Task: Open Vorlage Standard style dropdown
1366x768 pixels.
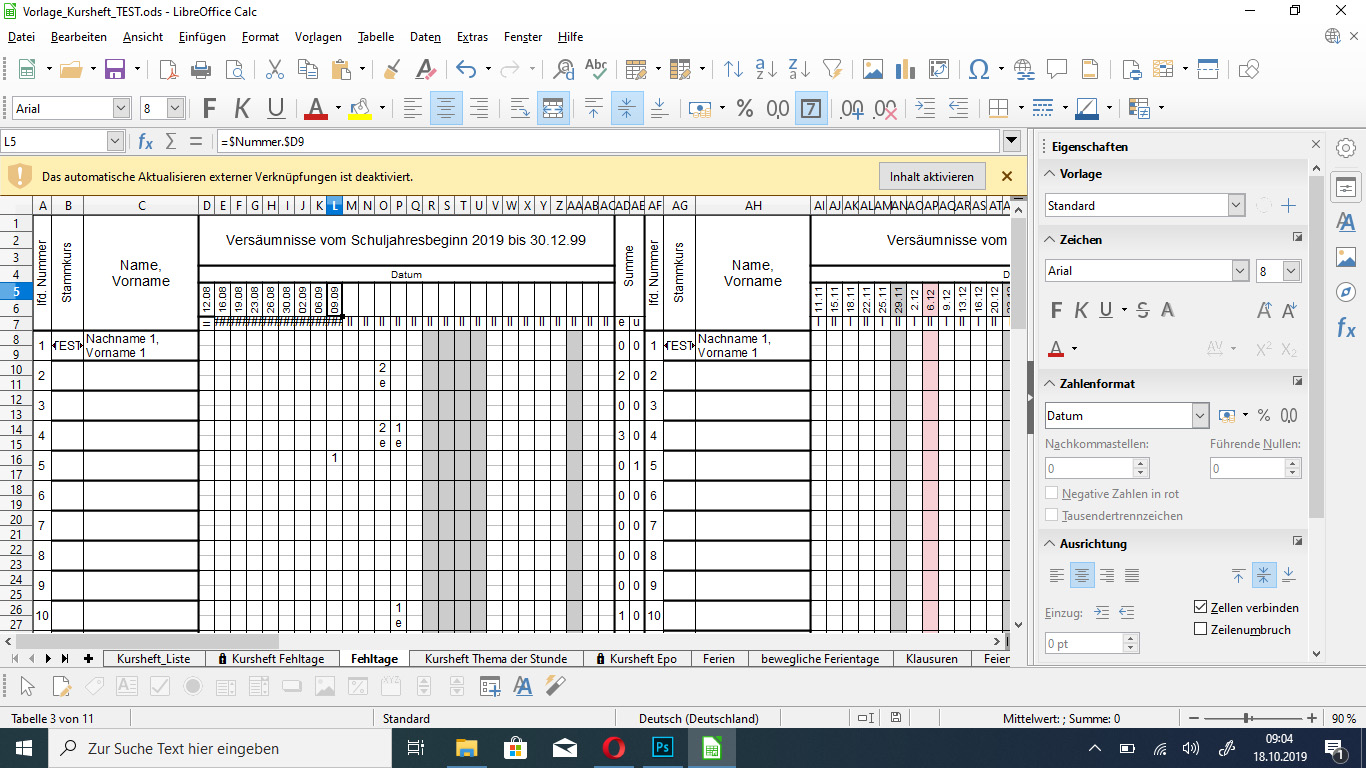Action: (1236, 205)
